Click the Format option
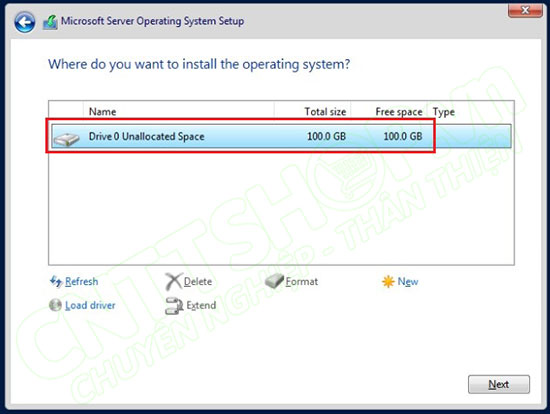 (x=302, y=281)
